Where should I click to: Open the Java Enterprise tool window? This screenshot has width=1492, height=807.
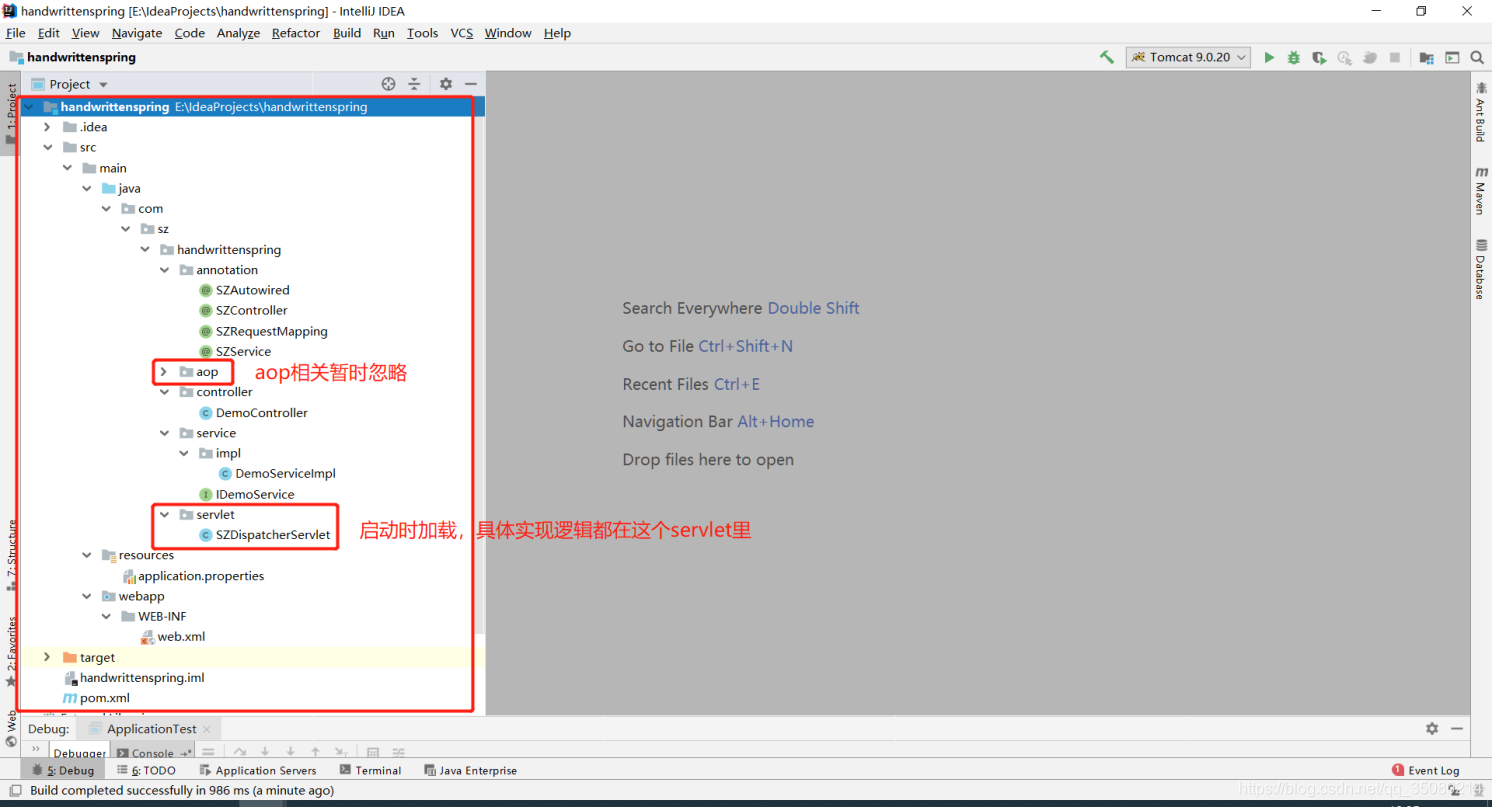[470, 770]
